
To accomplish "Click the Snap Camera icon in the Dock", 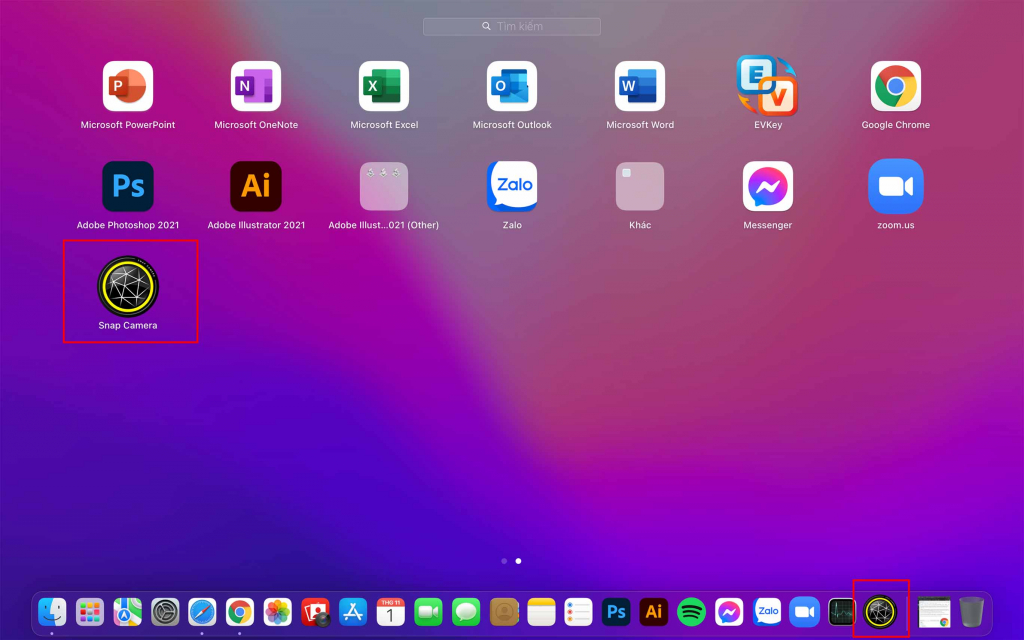I will pos(880,613).
